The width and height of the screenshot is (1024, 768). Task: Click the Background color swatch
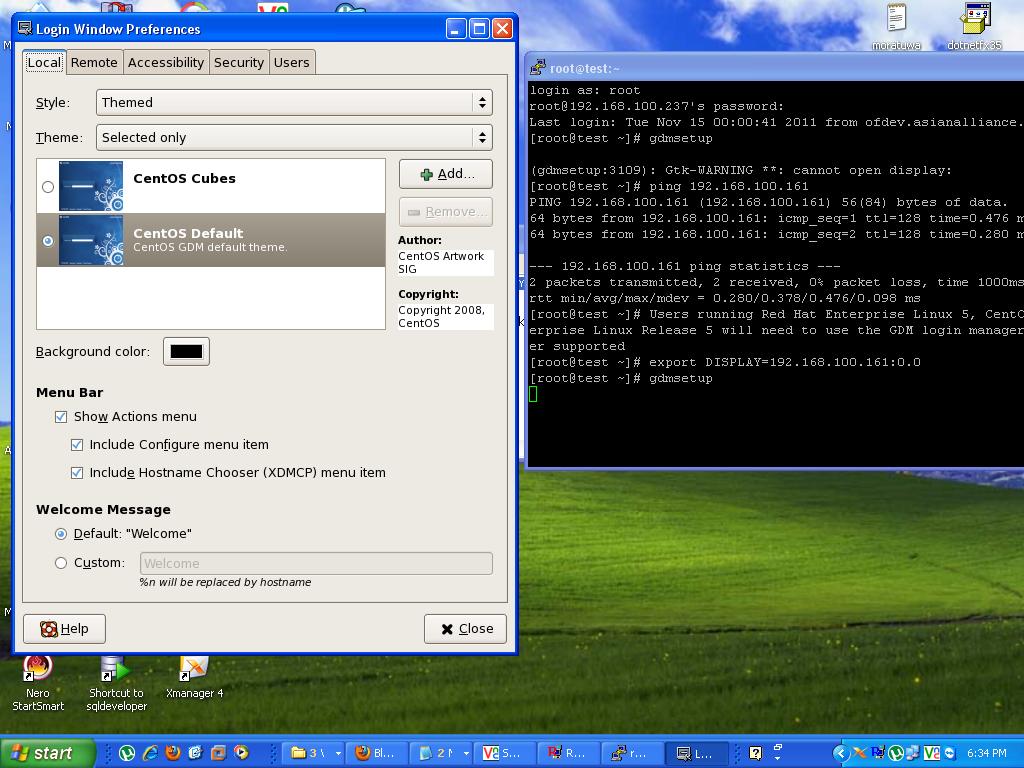point(186,351)
